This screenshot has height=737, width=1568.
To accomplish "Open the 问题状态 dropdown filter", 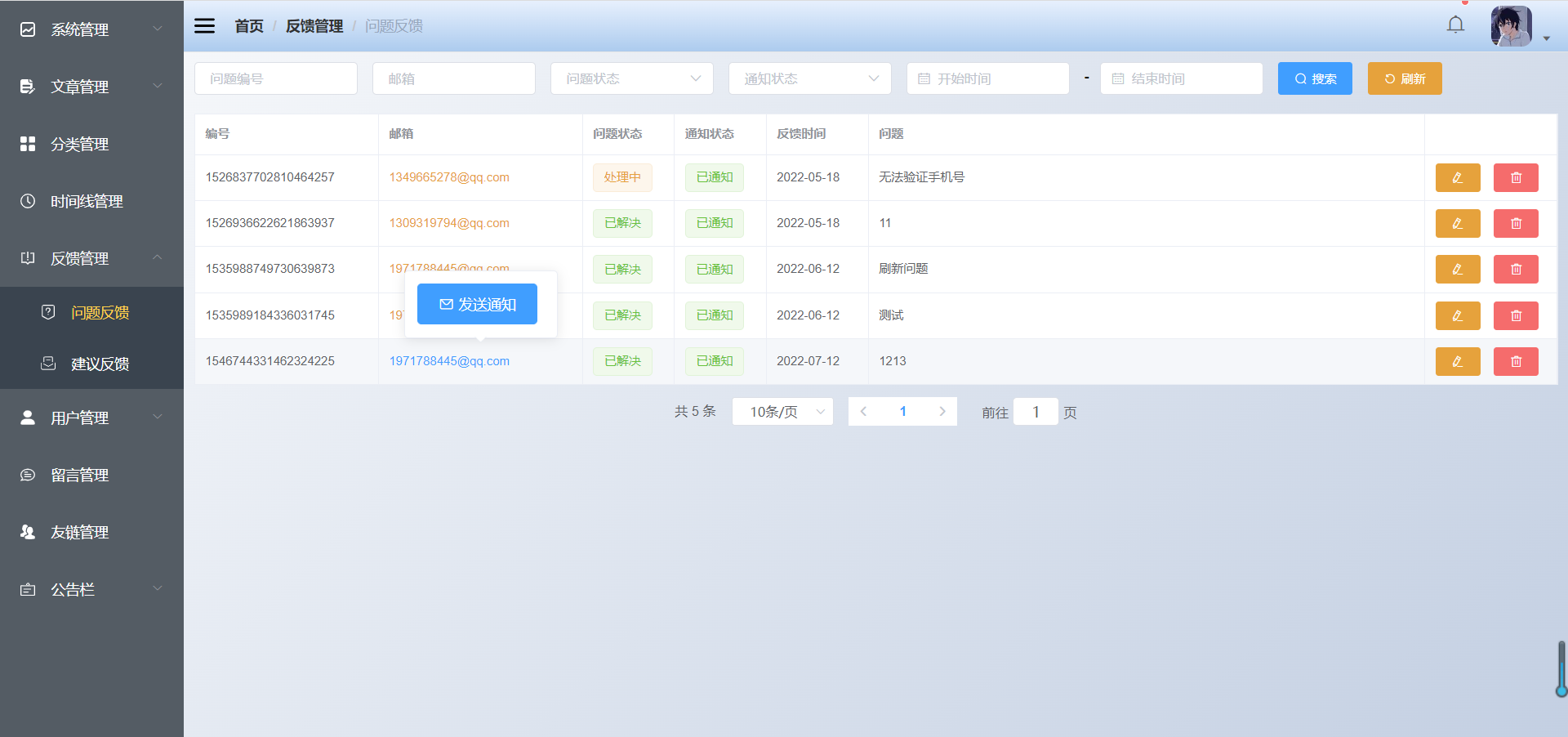I will [631, 78].
